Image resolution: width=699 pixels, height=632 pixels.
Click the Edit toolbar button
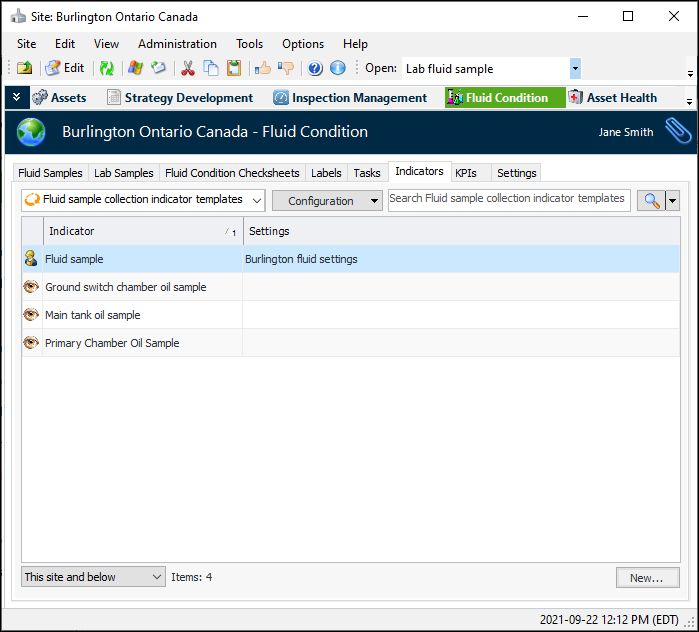tap(65, 68)
